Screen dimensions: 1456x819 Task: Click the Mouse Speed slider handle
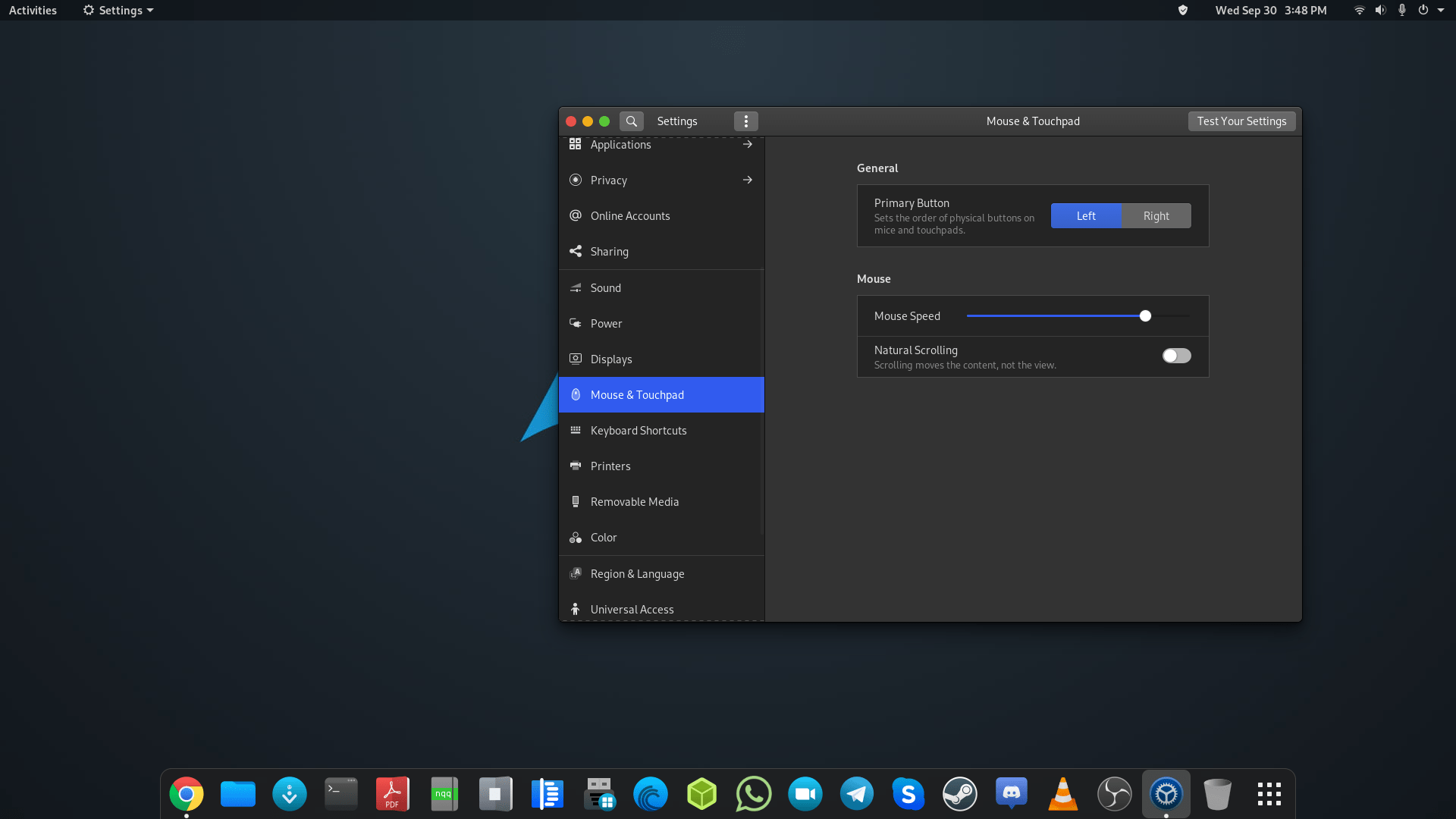coord(1145,316)
